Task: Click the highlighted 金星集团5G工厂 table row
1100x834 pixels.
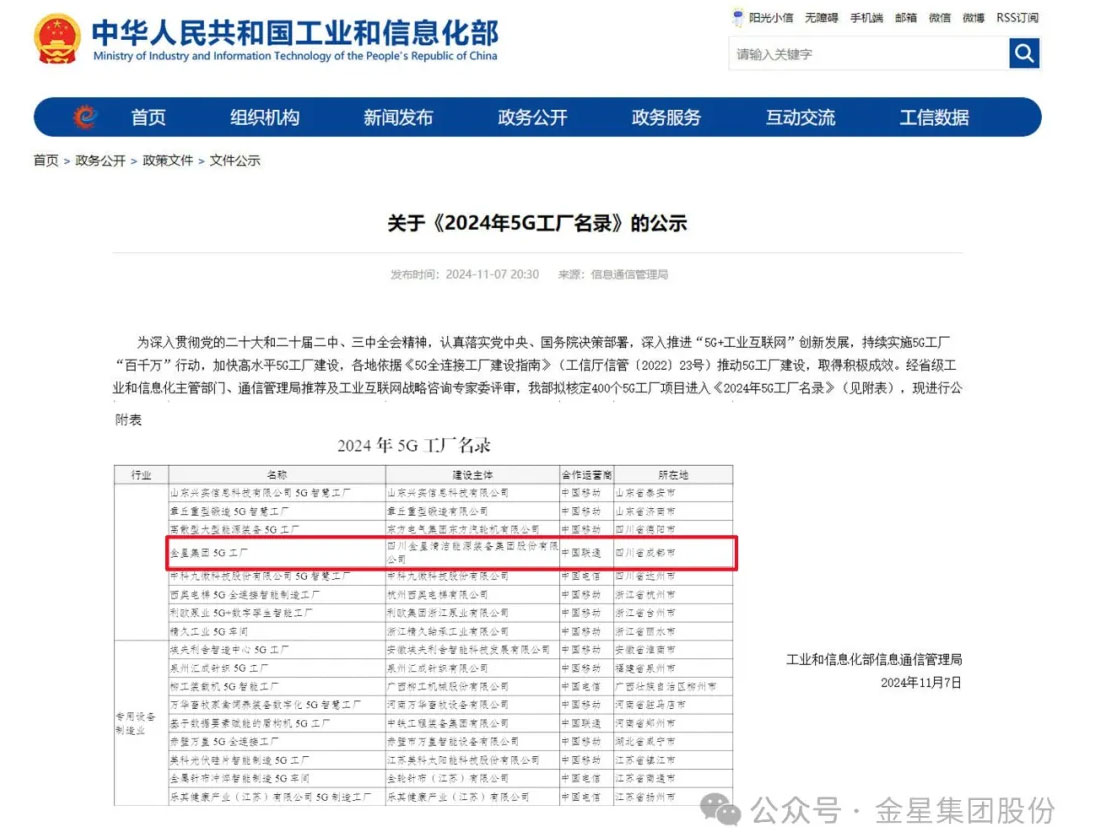Action: (x=452, y=553)
